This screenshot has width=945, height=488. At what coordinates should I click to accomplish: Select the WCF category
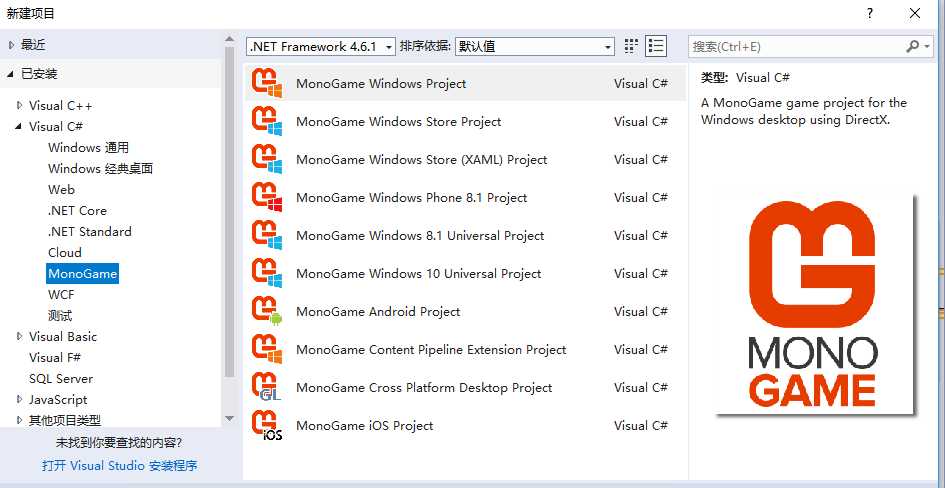61,295
